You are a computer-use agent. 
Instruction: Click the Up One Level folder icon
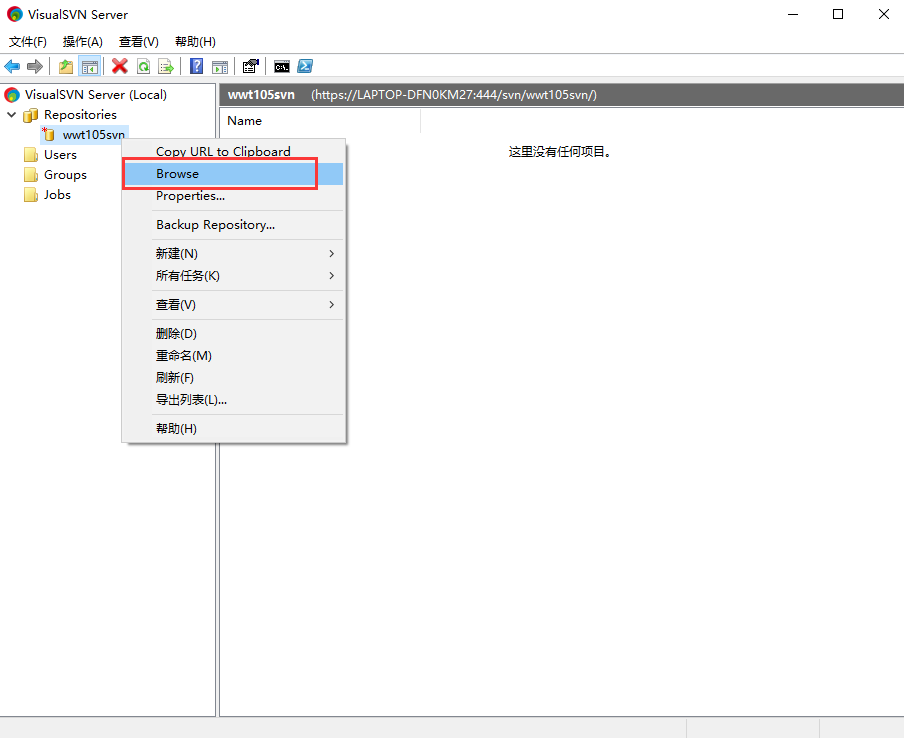[x=66, y=66]
